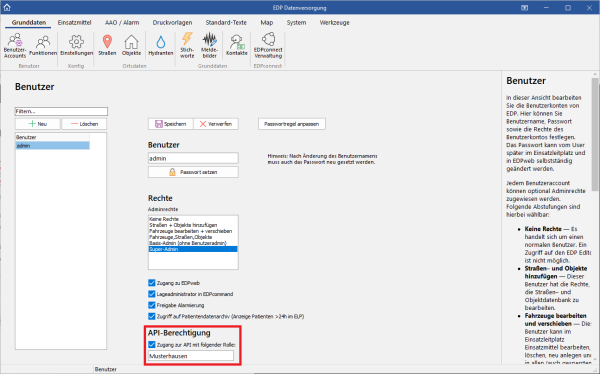
Task: Click the home icon in title bar
Action: (x=7, y=7)
